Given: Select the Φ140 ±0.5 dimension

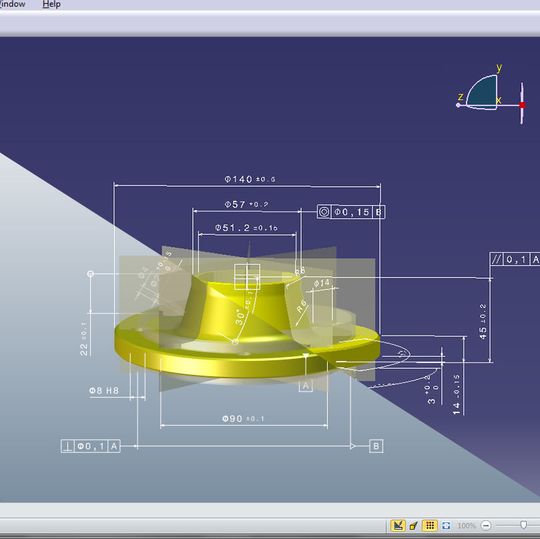Looking at the screenshot, I should tap(250, 179).
